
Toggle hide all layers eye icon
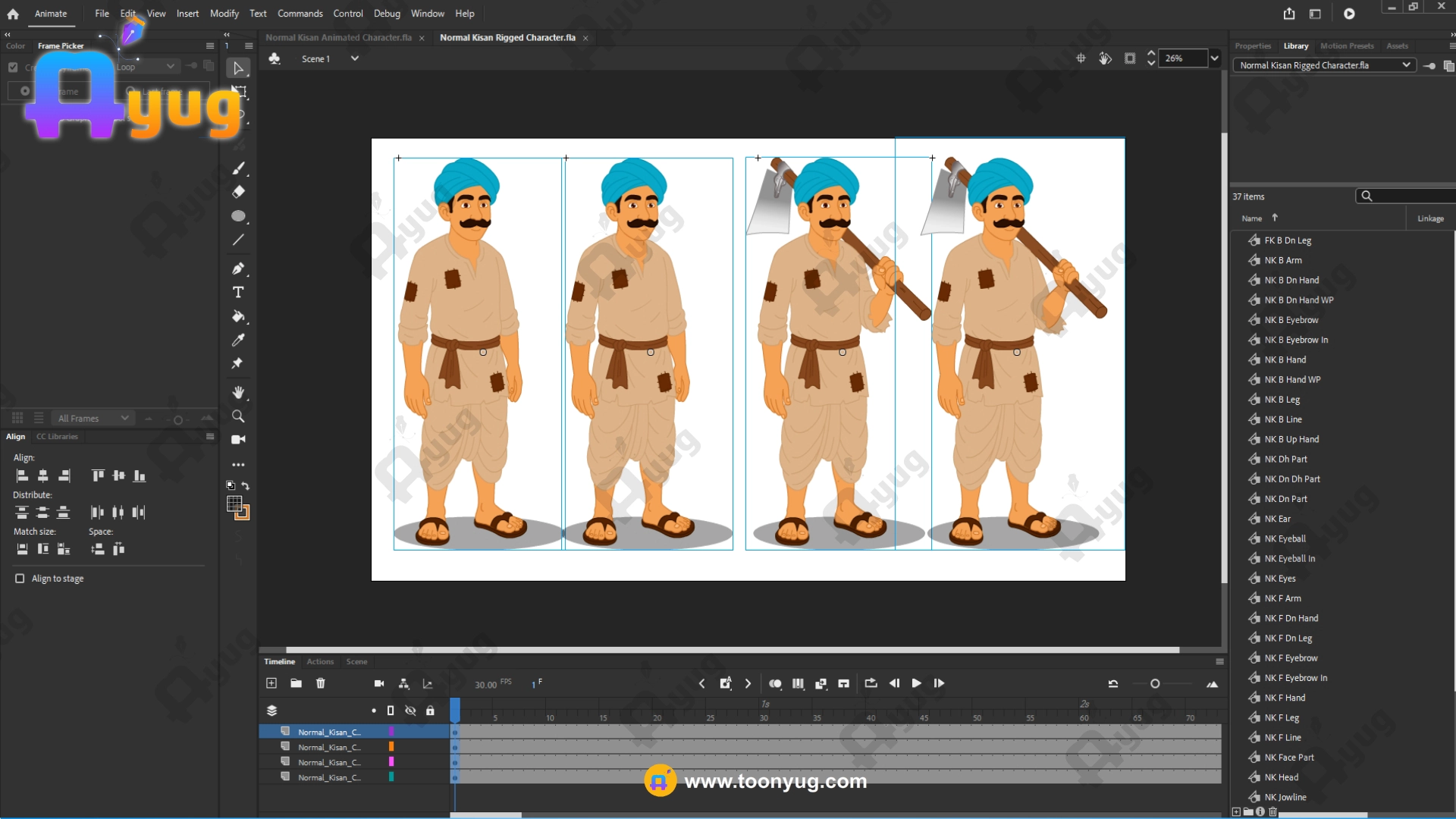coord(410,711)
